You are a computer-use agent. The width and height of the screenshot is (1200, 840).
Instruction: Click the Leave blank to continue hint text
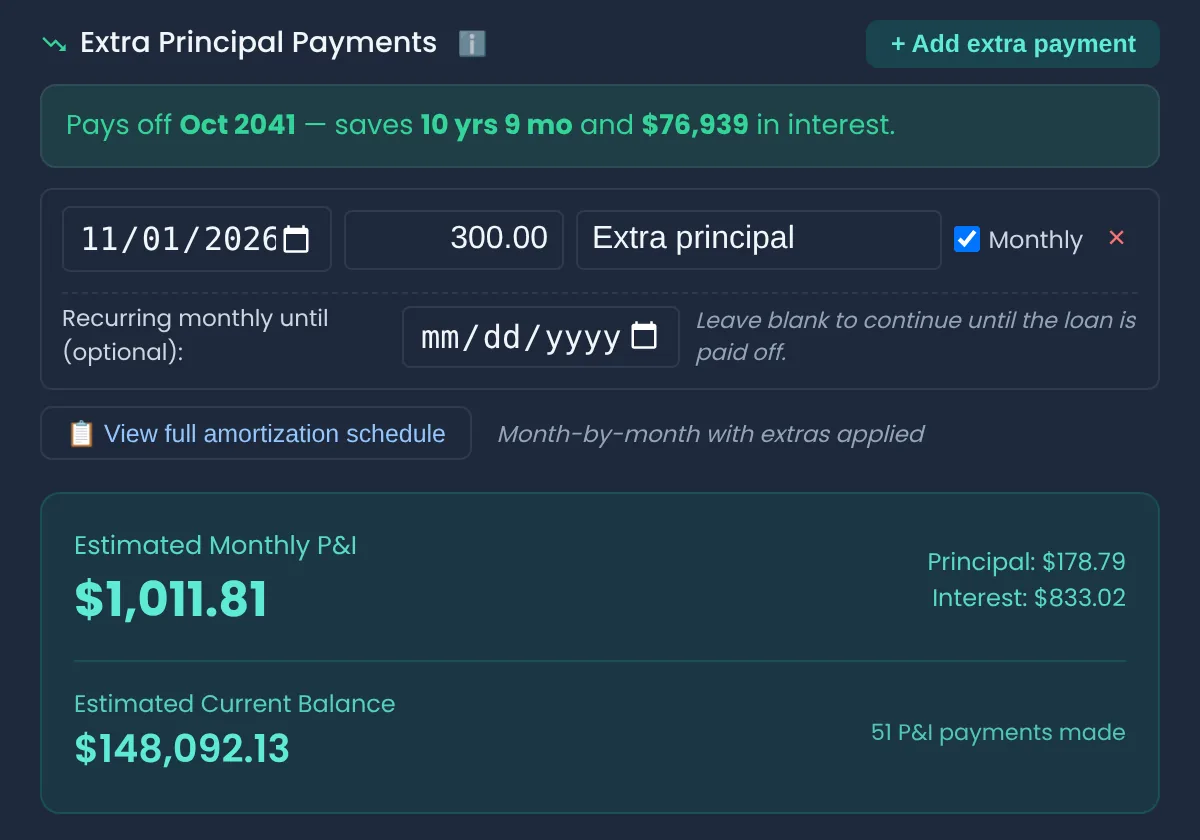(x=916, y=337)
